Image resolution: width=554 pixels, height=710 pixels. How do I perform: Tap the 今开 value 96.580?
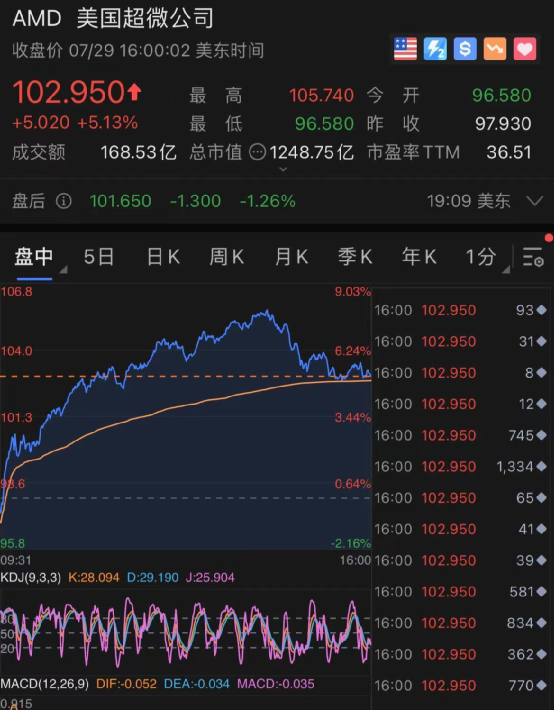click(501, 96)
